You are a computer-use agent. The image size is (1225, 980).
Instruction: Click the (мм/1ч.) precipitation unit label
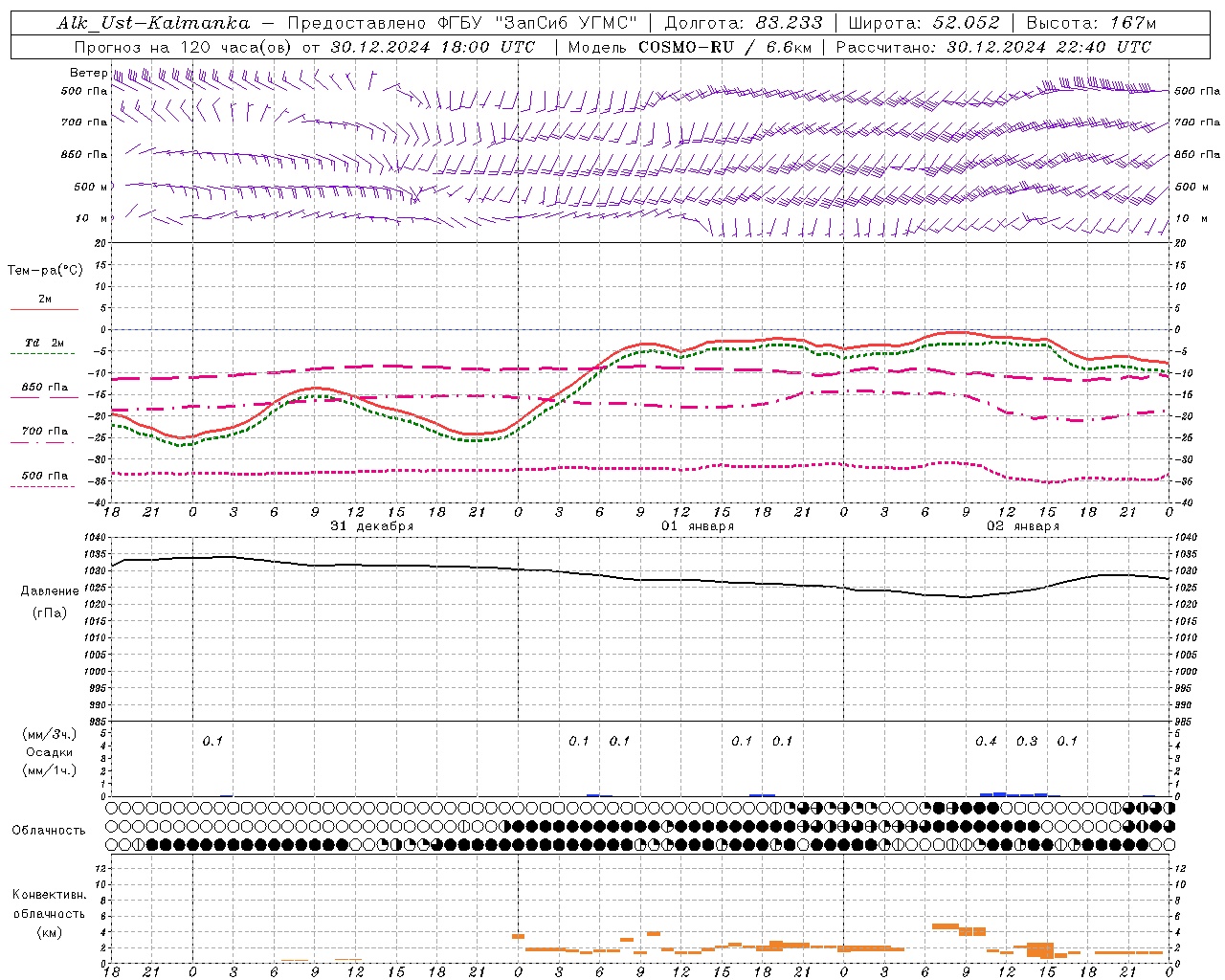[x=50, y=770]
